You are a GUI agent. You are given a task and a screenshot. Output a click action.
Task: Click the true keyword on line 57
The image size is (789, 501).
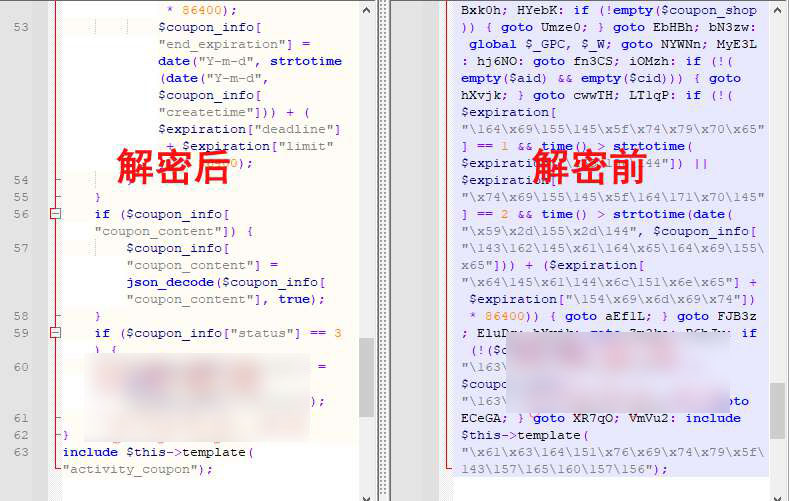[294, 299]
